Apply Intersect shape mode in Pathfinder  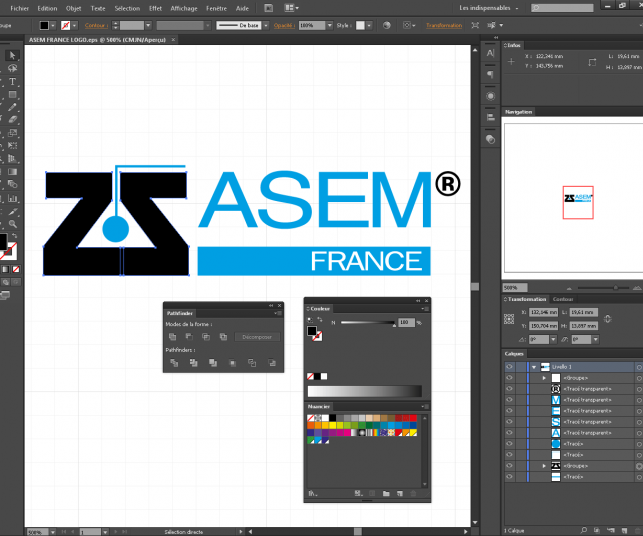[x=206, y=337]
